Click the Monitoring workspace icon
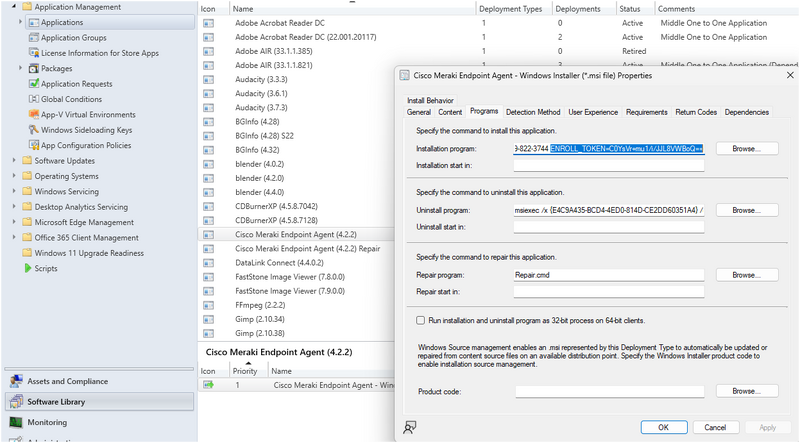The width and height of the screenshot is (800, 443). coord(16,422)
